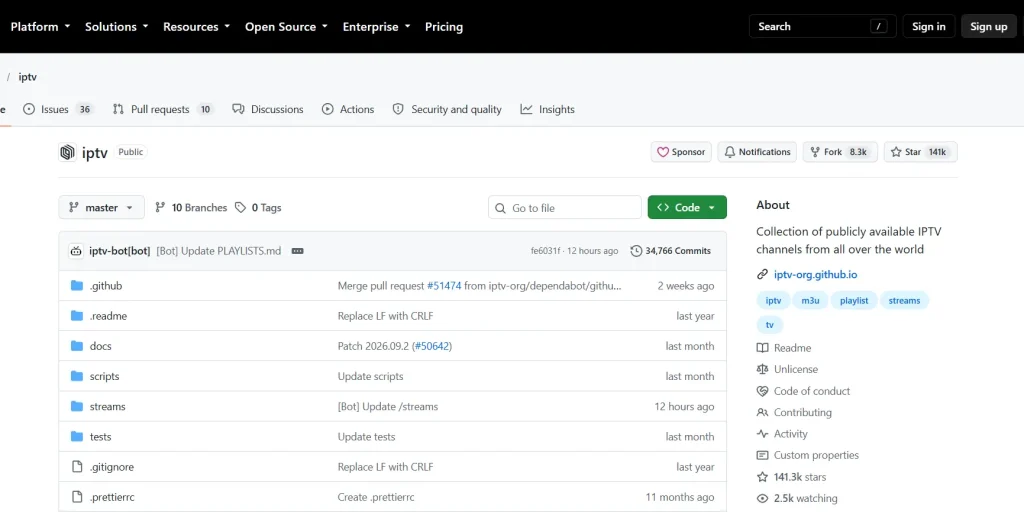Open the Update PLAYLISTS.md commit message
Screen dimensions: 1024x512
(x=219, y=251)
